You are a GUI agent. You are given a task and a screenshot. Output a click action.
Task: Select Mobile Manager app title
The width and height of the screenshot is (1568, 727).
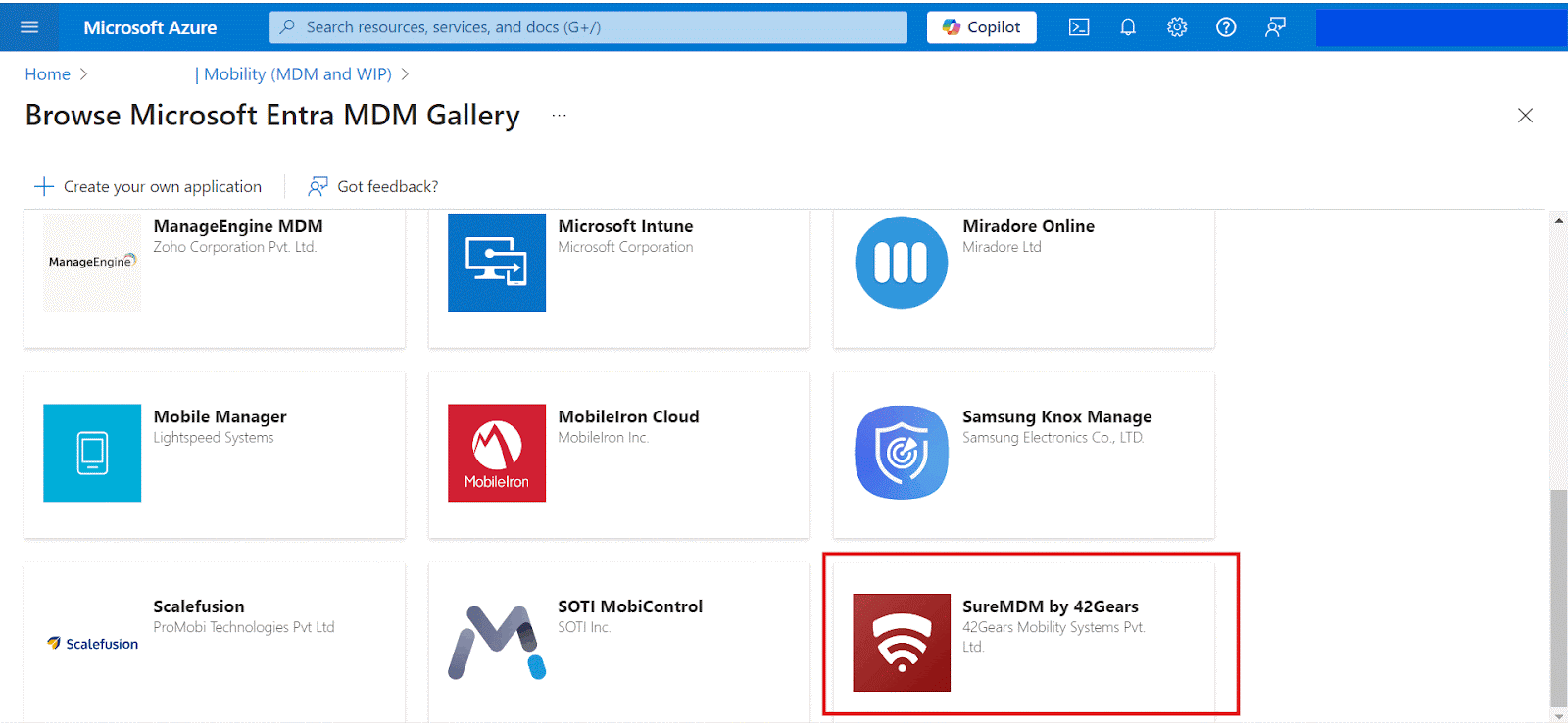[x=220, y=417]
